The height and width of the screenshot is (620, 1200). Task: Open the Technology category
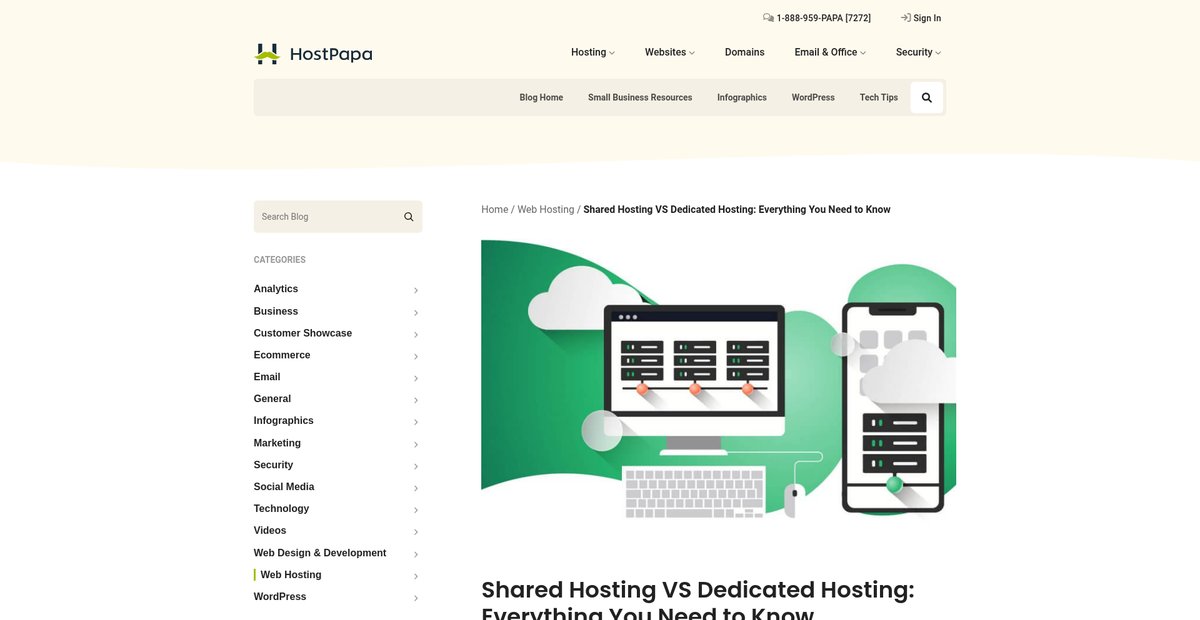coord(281,509)
